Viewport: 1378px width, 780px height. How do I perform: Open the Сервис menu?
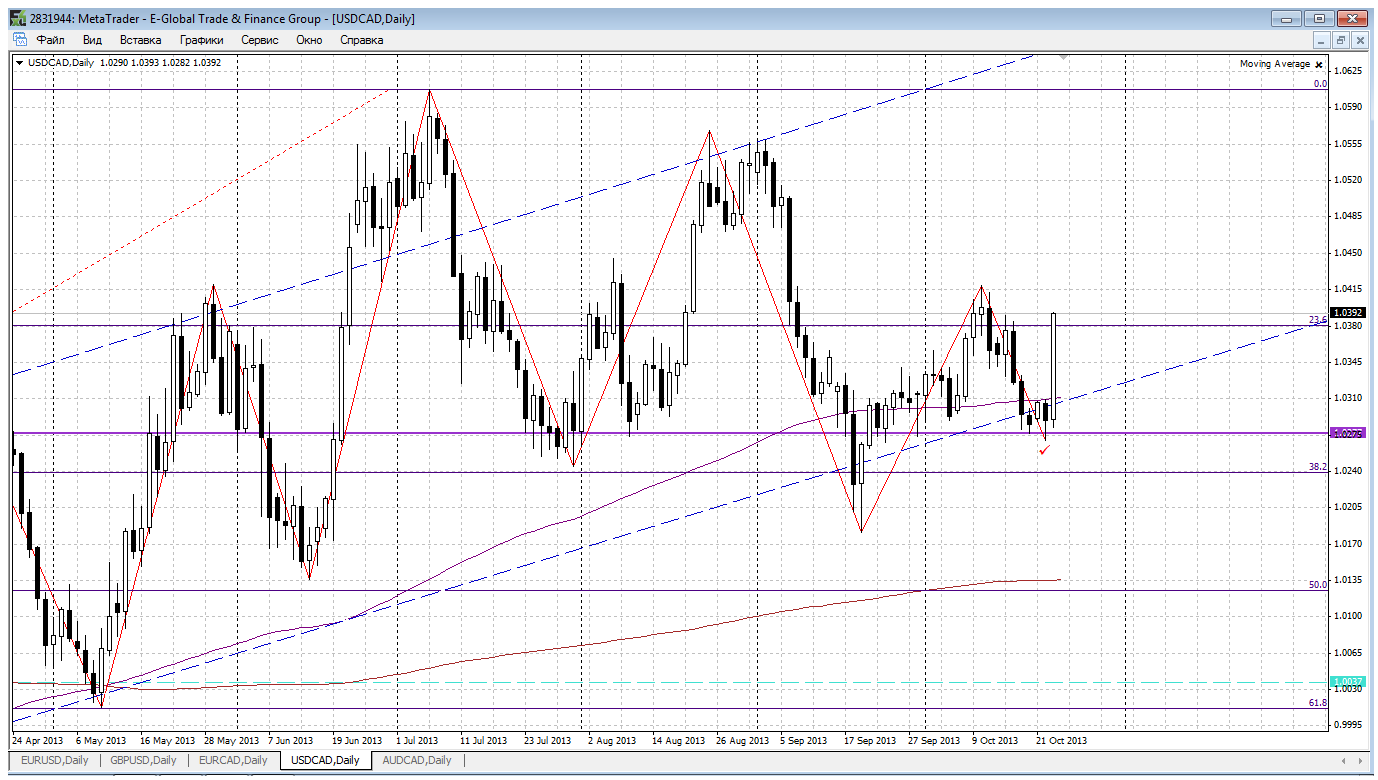click(260, 40)
